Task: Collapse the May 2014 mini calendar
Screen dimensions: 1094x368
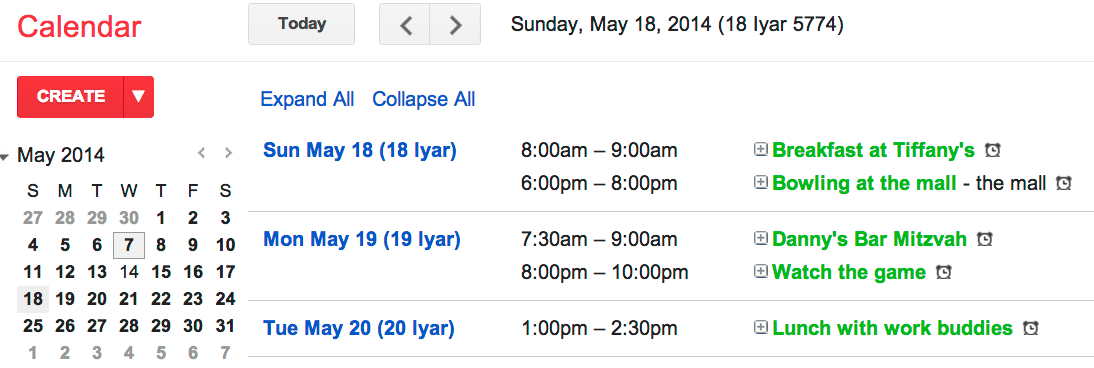Action: coord(5,156)
